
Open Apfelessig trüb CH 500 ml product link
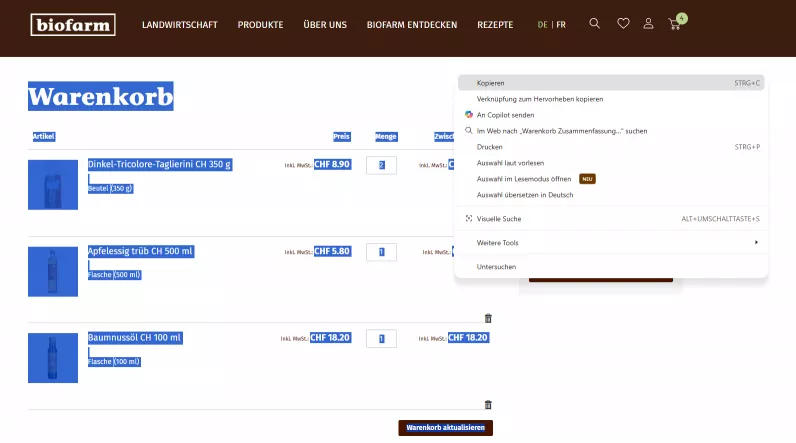141,251
